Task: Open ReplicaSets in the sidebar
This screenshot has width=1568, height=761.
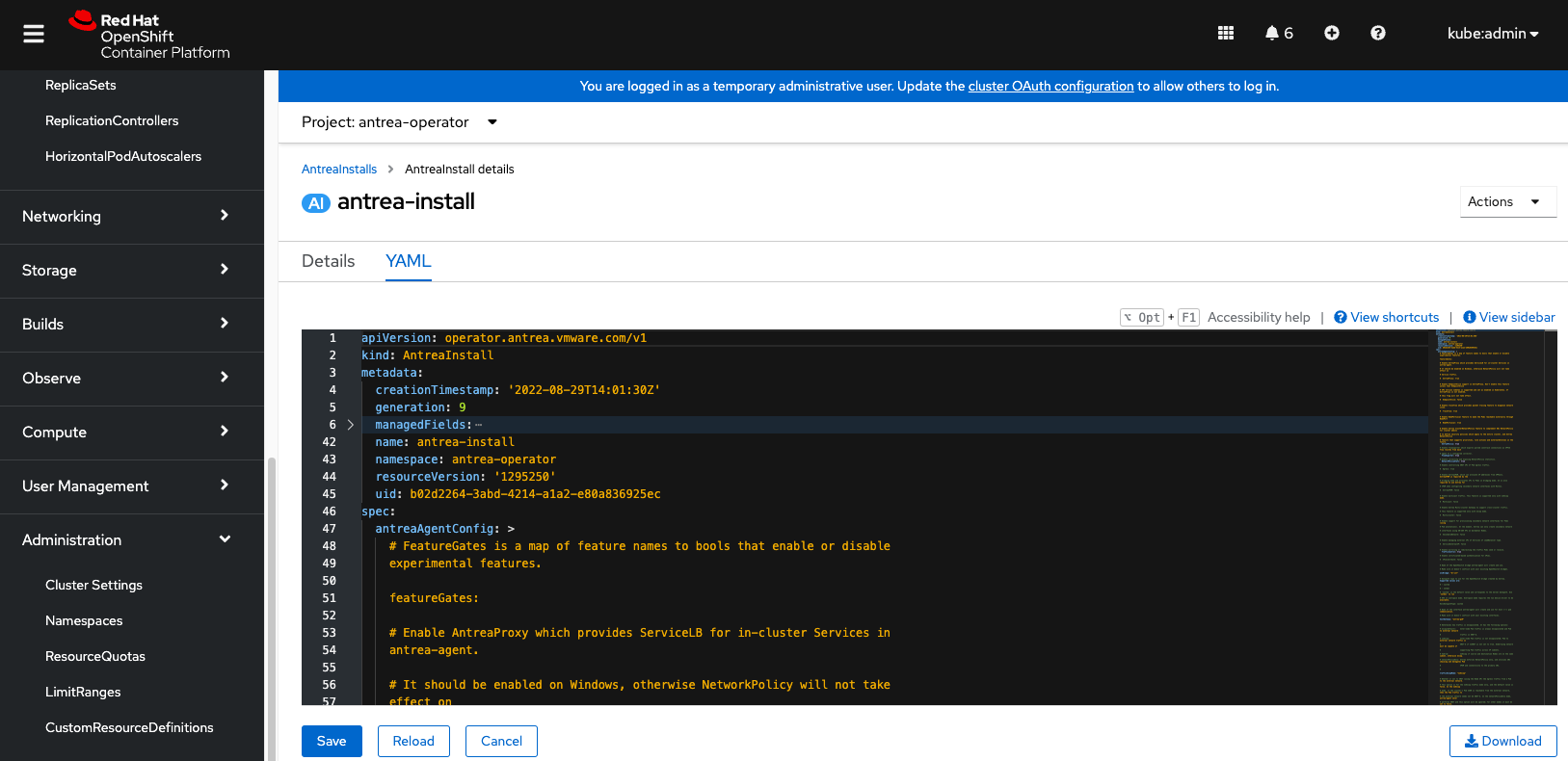Action: pos(81,85)
